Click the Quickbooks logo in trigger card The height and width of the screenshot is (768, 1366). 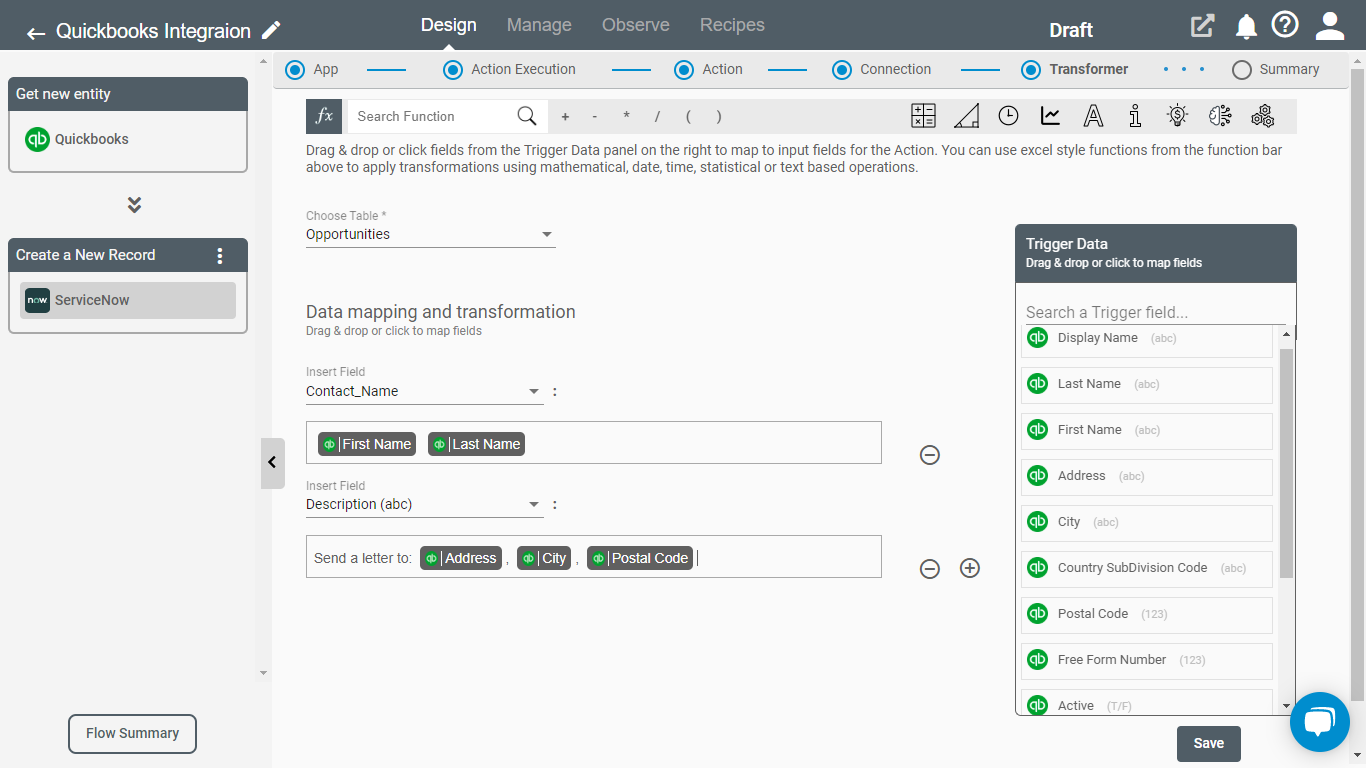(37, 139)
